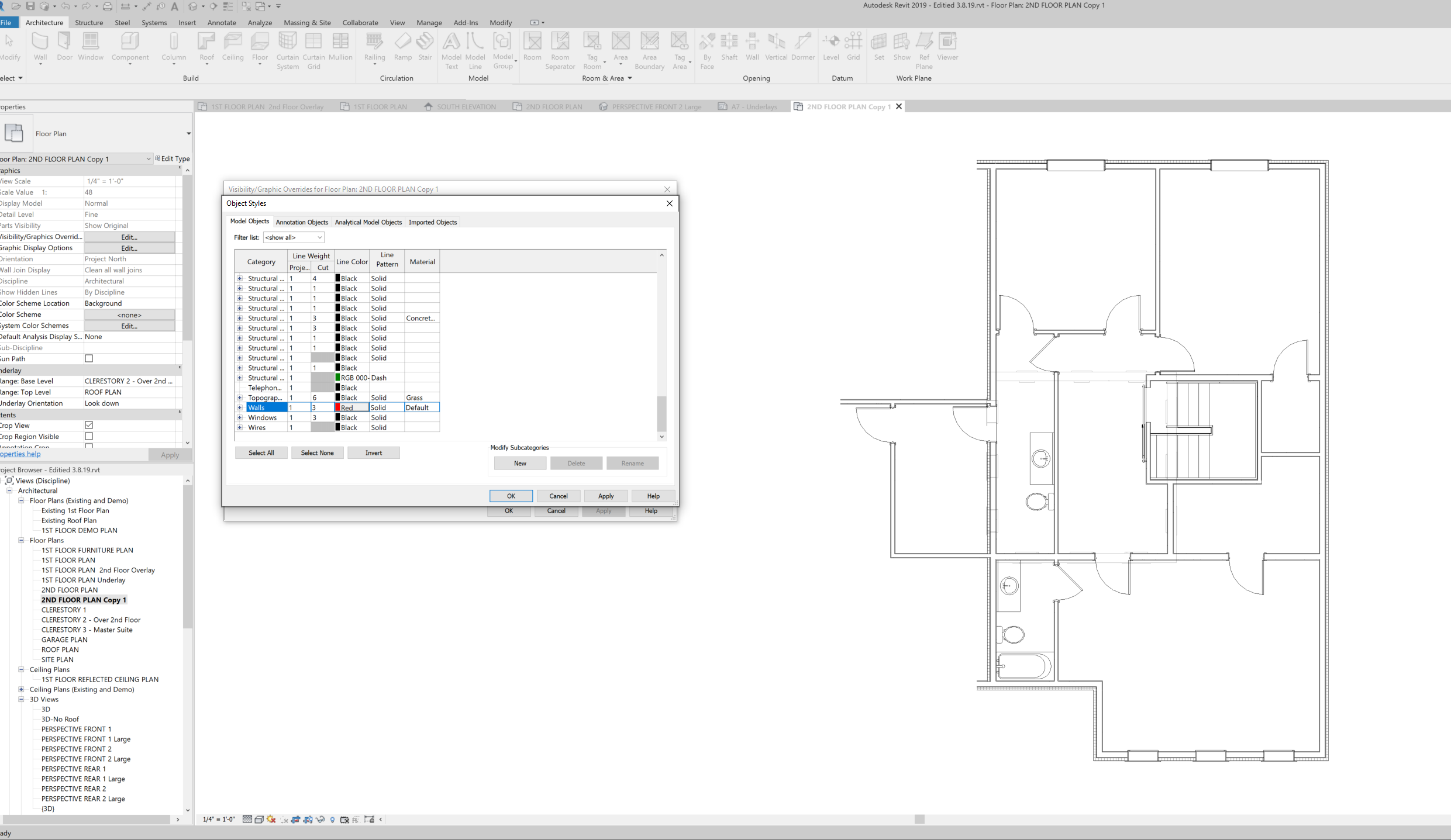Screen dimensions: 1451x840
Task: Collapse the Floor Plans tree branch
Action: (x=22, y=540)
